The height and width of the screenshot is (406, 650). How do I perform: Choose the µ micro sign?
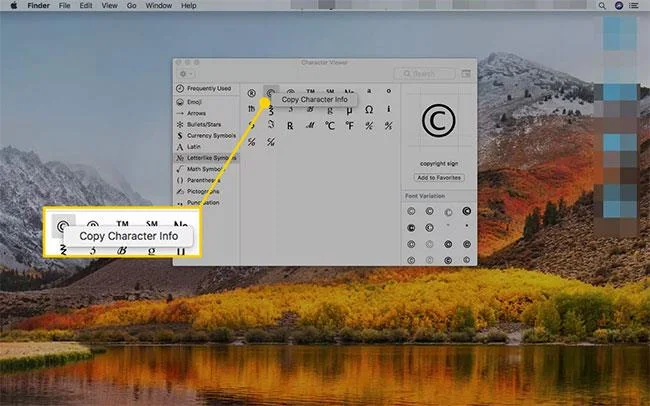point(349,110)
